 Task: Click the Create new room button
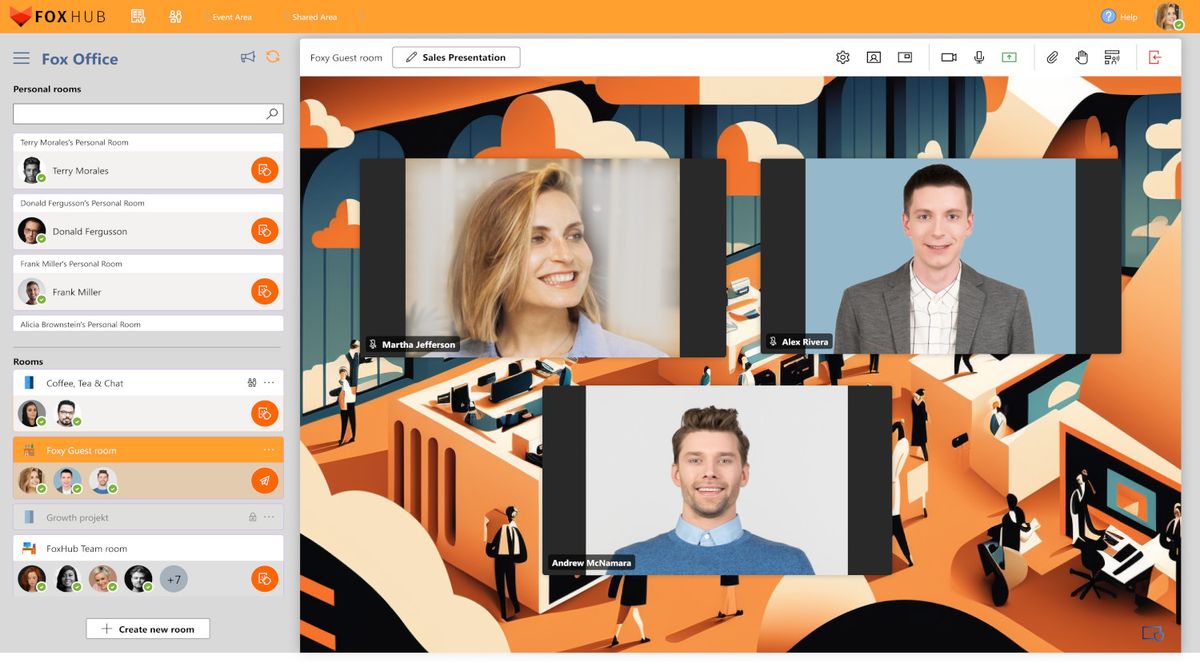point(147,628)
